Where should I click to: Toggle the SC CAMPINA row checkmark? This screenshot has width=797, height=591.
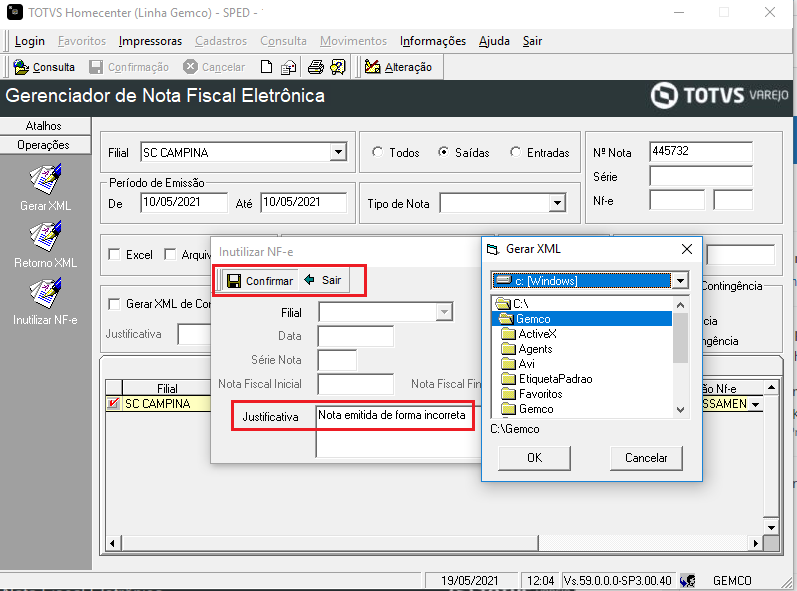[113, 403]
